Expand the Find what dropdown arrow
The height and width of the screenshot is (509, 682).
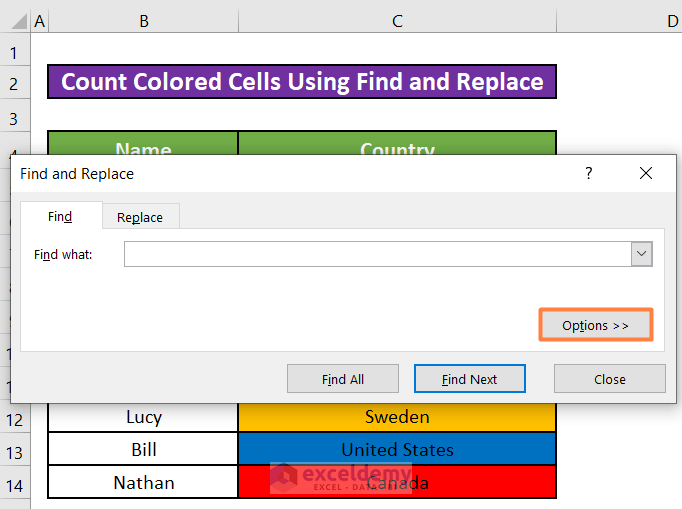pyautogui.click(x=641, y=254)
